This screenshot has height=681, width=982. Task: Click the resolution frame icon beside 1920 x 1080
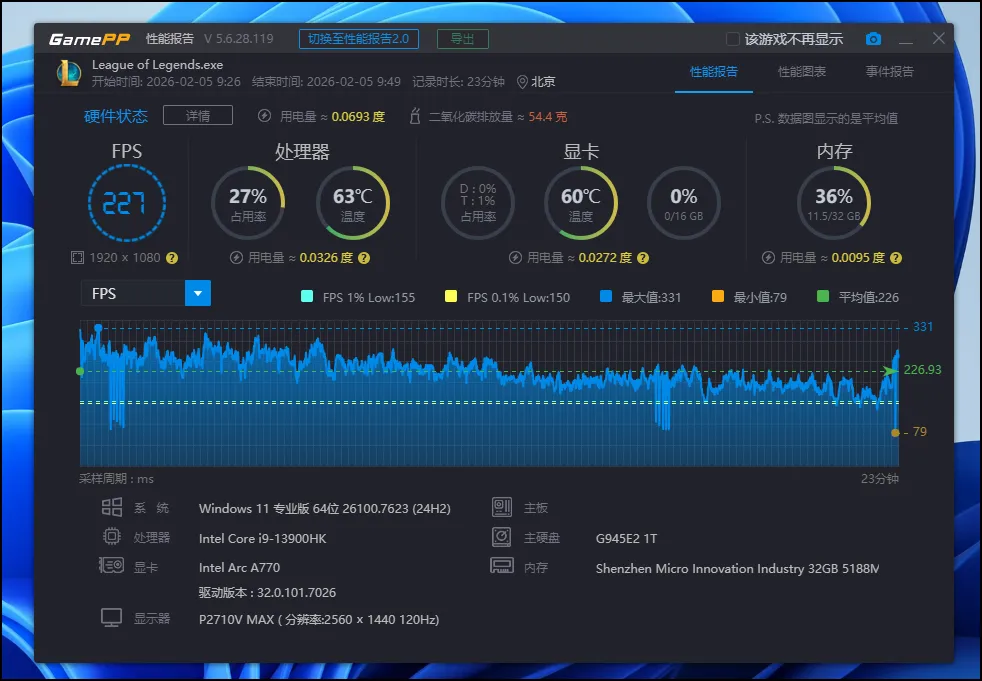(77, 257)
